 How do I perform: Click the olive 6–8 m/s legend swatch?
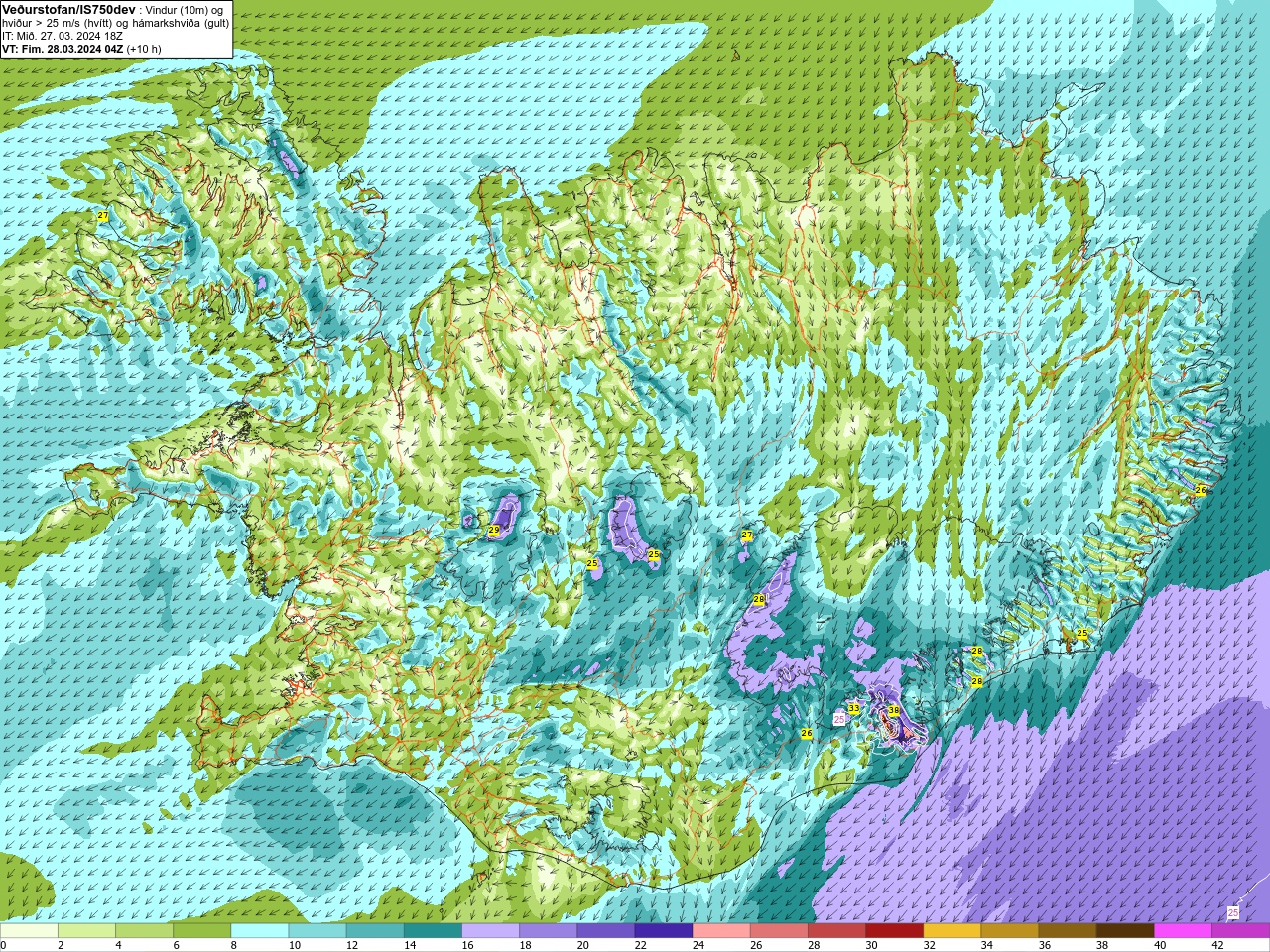202,931
